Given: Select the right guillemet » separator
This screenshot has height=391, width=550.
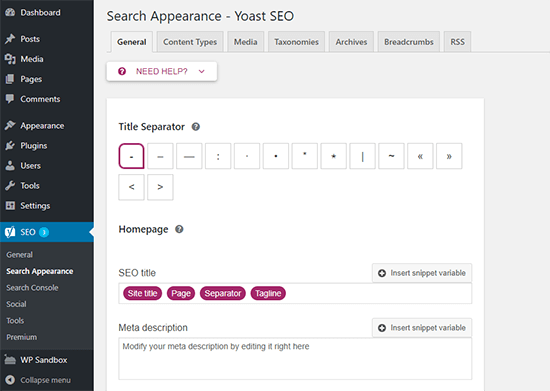Looking at the screenshot, I should pos(449,156).
